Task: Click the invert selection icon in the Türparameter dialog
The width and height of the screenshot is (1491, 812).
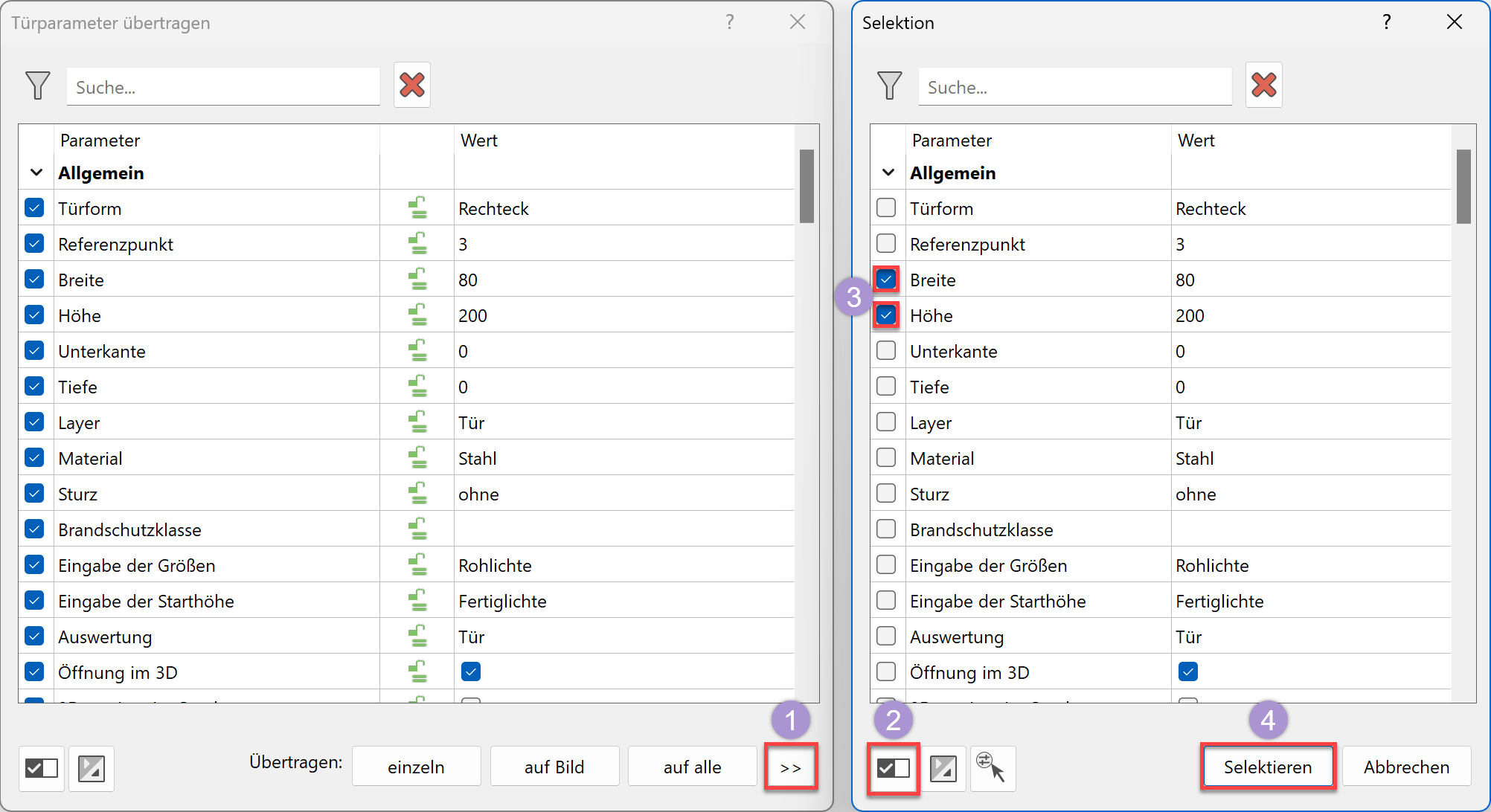Action: click(92, 768)
